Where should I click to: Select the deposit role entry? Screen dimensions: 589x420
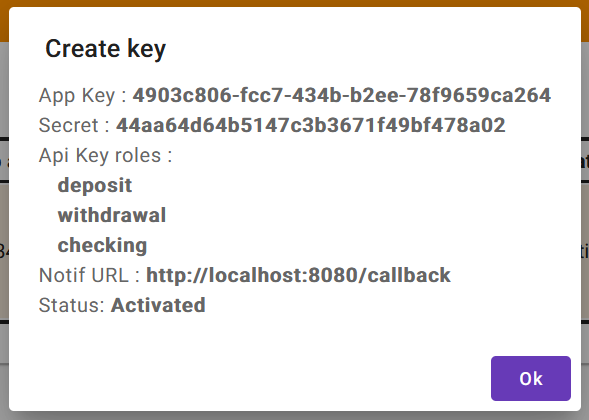click(x=95, y=185)
